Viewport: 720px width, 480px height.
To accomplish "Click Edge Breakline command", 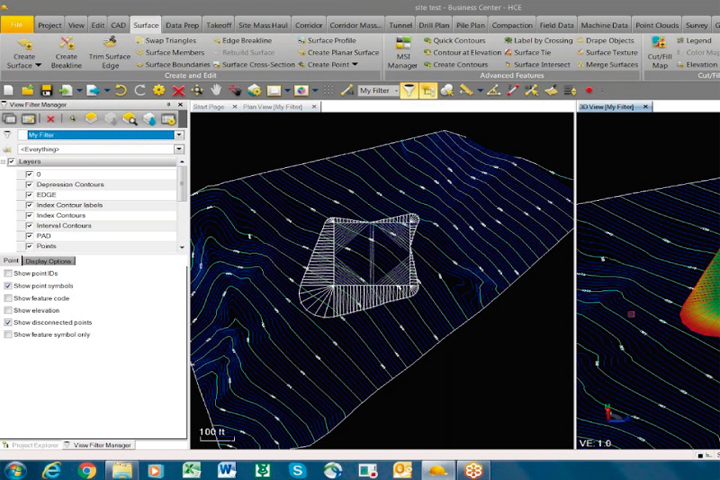I will 242,40.
